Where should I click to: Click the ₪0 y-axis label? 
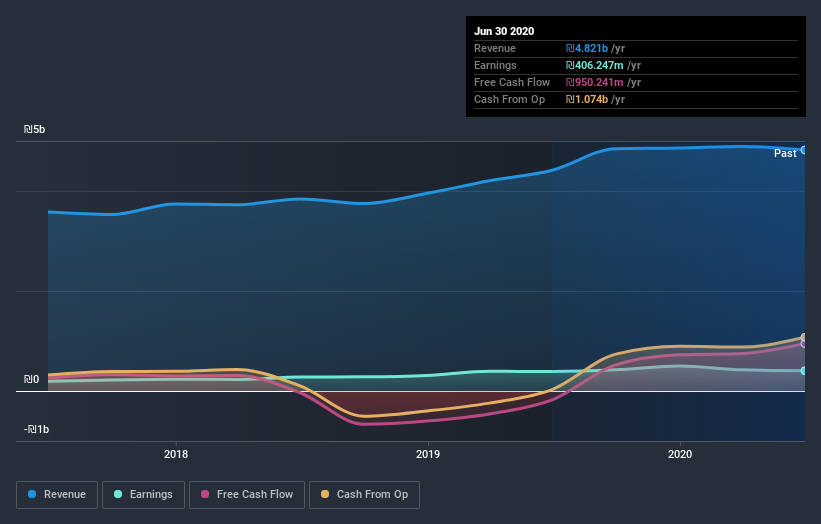point(31,380)
